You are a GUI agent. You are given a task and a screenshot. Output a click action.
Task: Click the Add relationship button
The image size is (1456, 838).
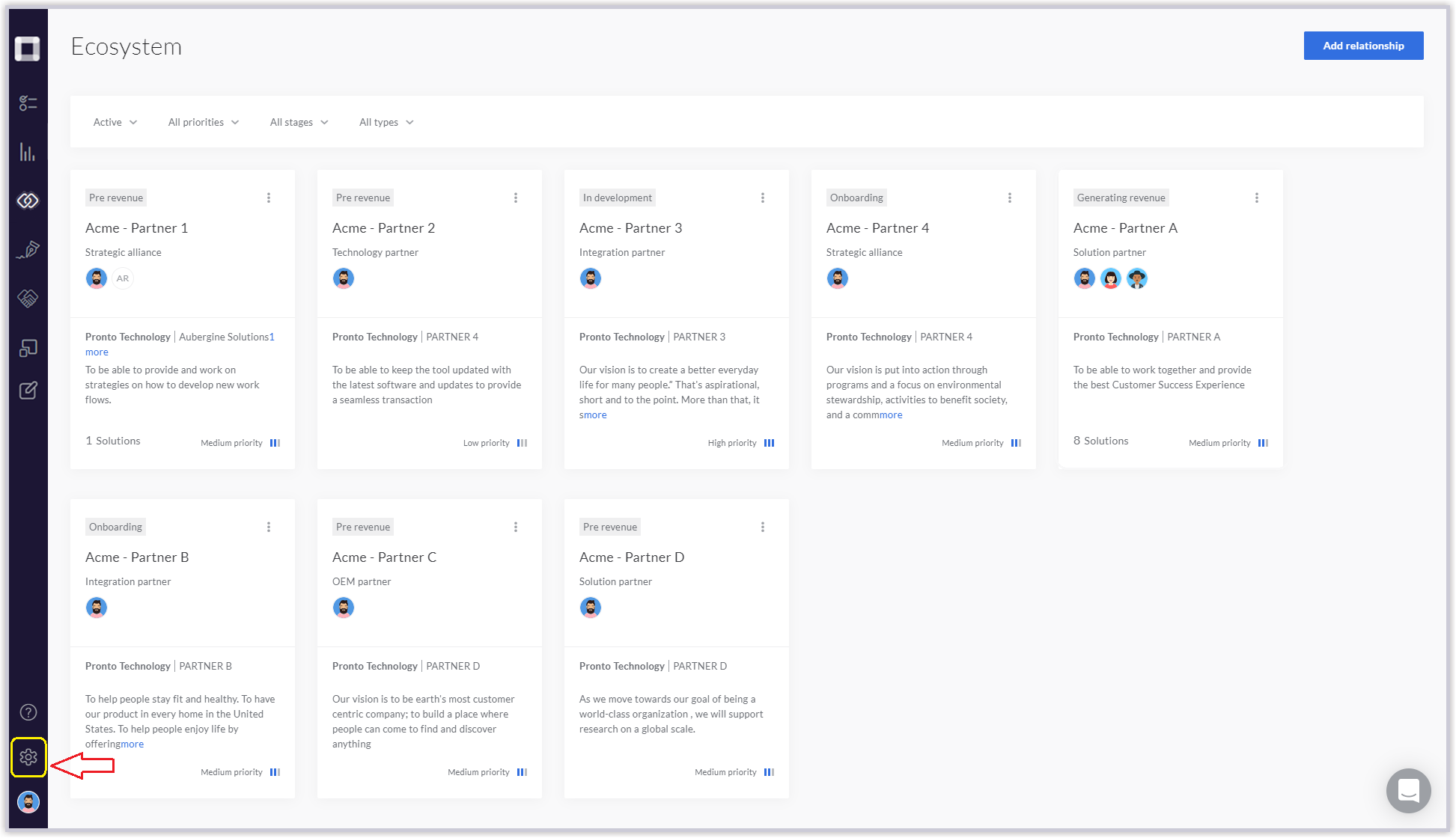pos(1363,46)
